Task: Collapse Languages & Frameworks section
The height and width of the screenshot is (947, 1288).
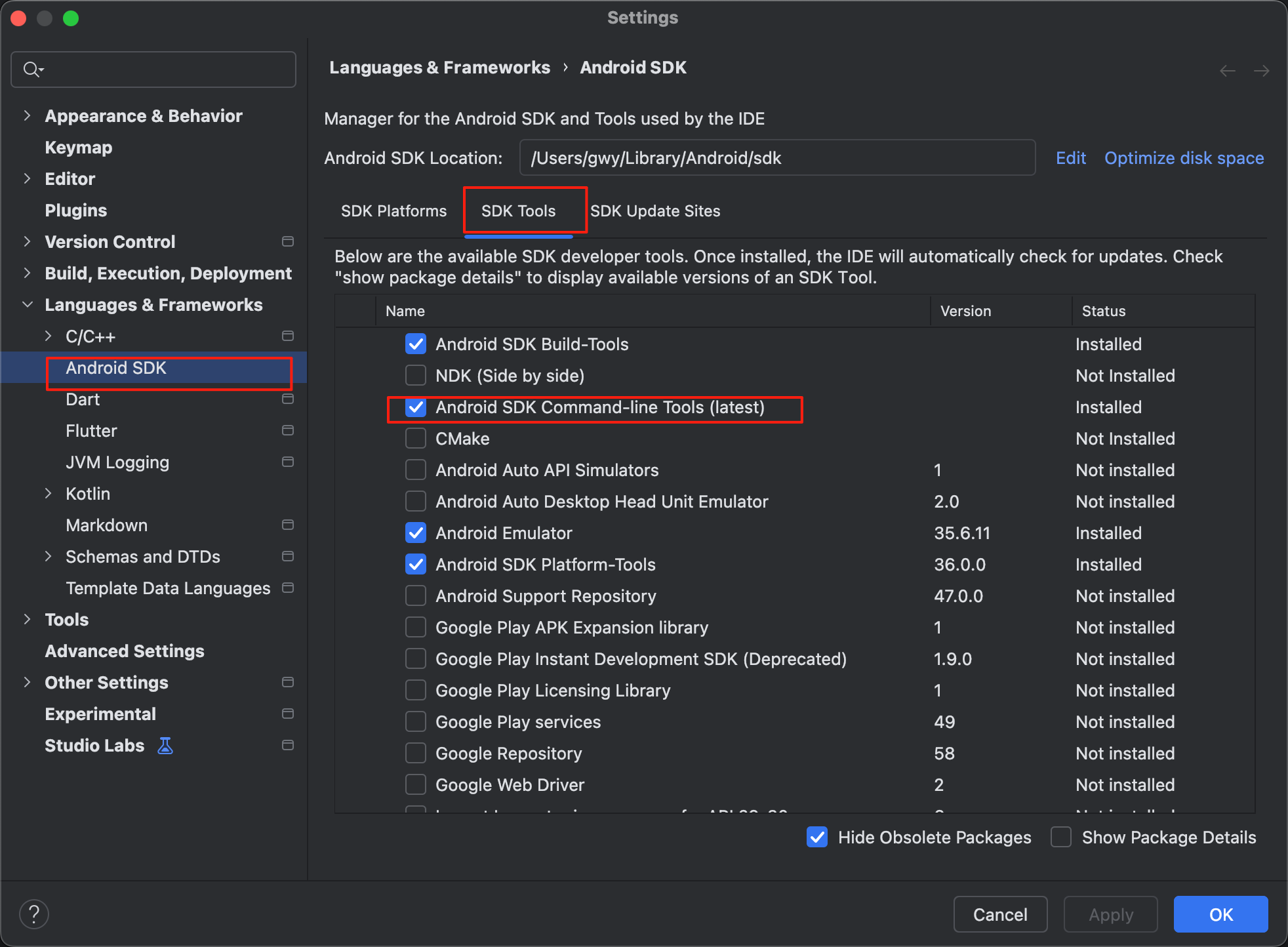Action: (x=27, y=304)
